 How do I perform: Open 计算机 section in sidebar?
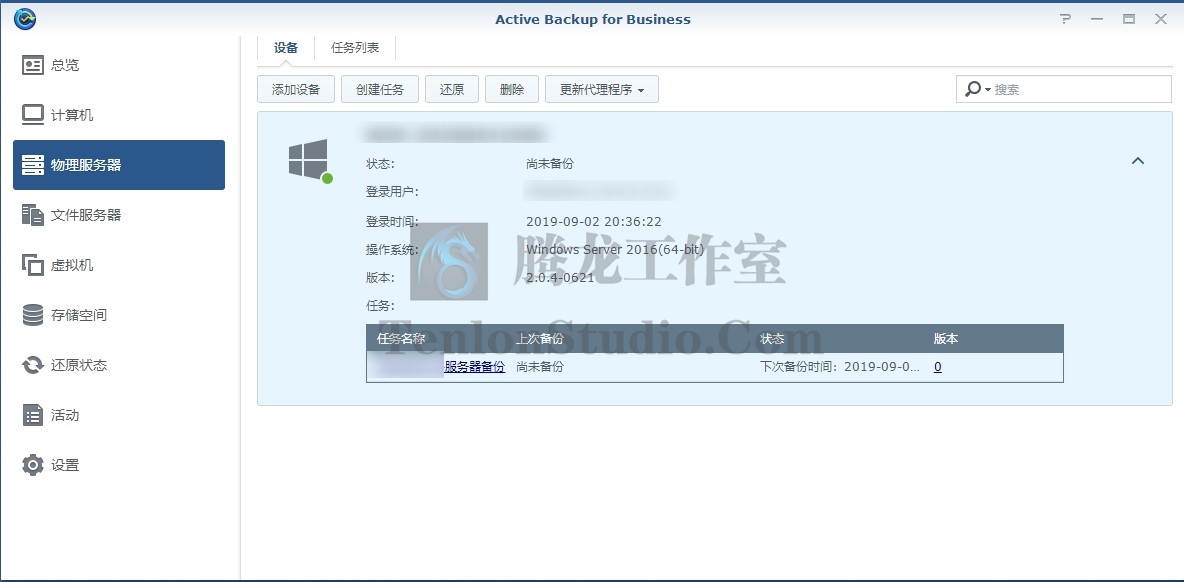coord(72,115)
